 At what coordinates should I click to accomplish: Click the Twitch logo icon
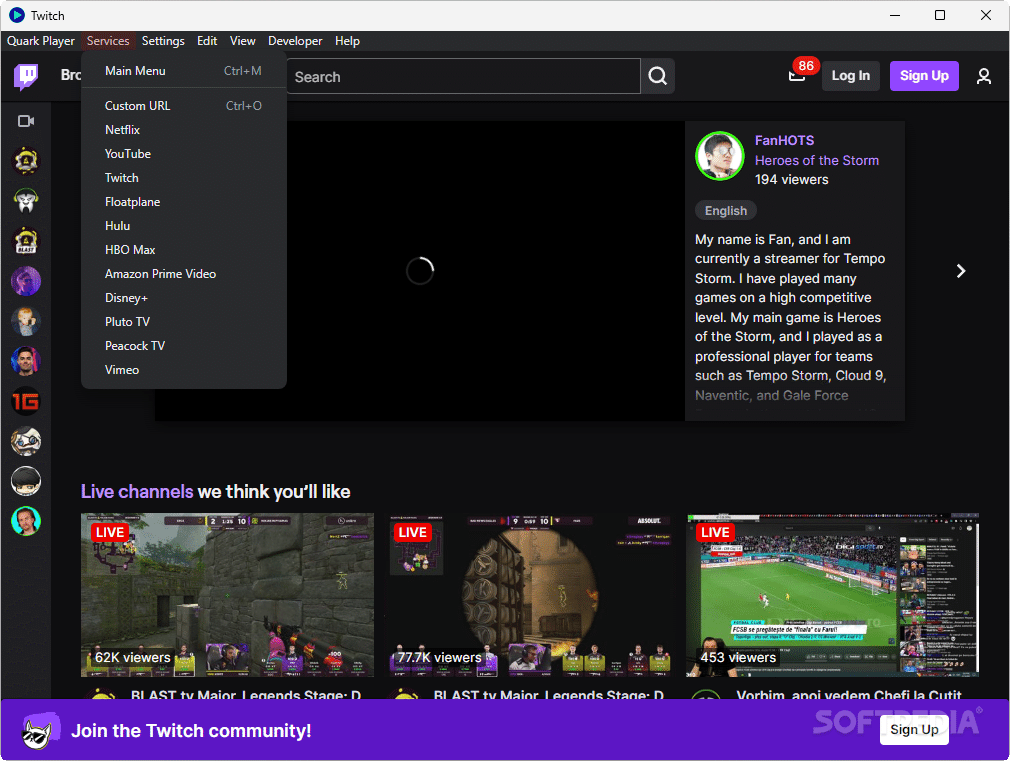pyautogui.click(x=26, y=77)
